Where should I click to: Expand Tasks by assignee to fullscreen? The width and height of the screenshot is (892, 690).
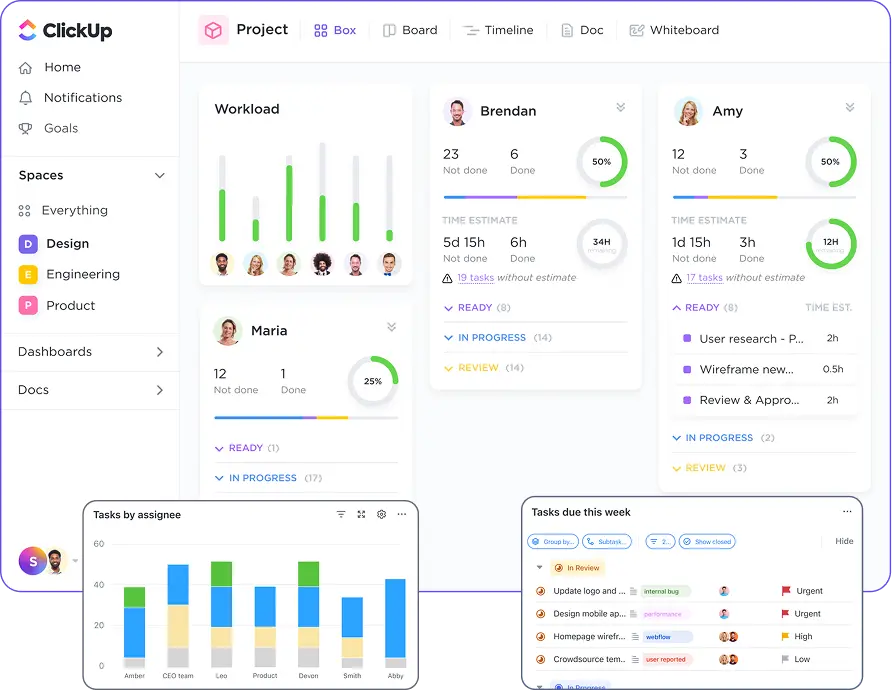(x=361, y=514)
